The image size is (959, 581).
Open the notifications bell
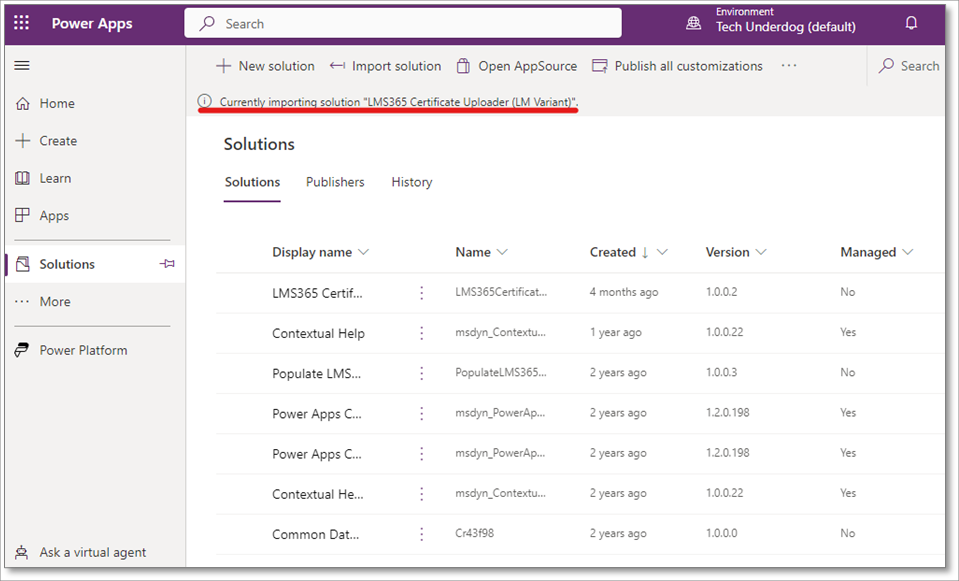pyautogui.click(x=911, y=23)
